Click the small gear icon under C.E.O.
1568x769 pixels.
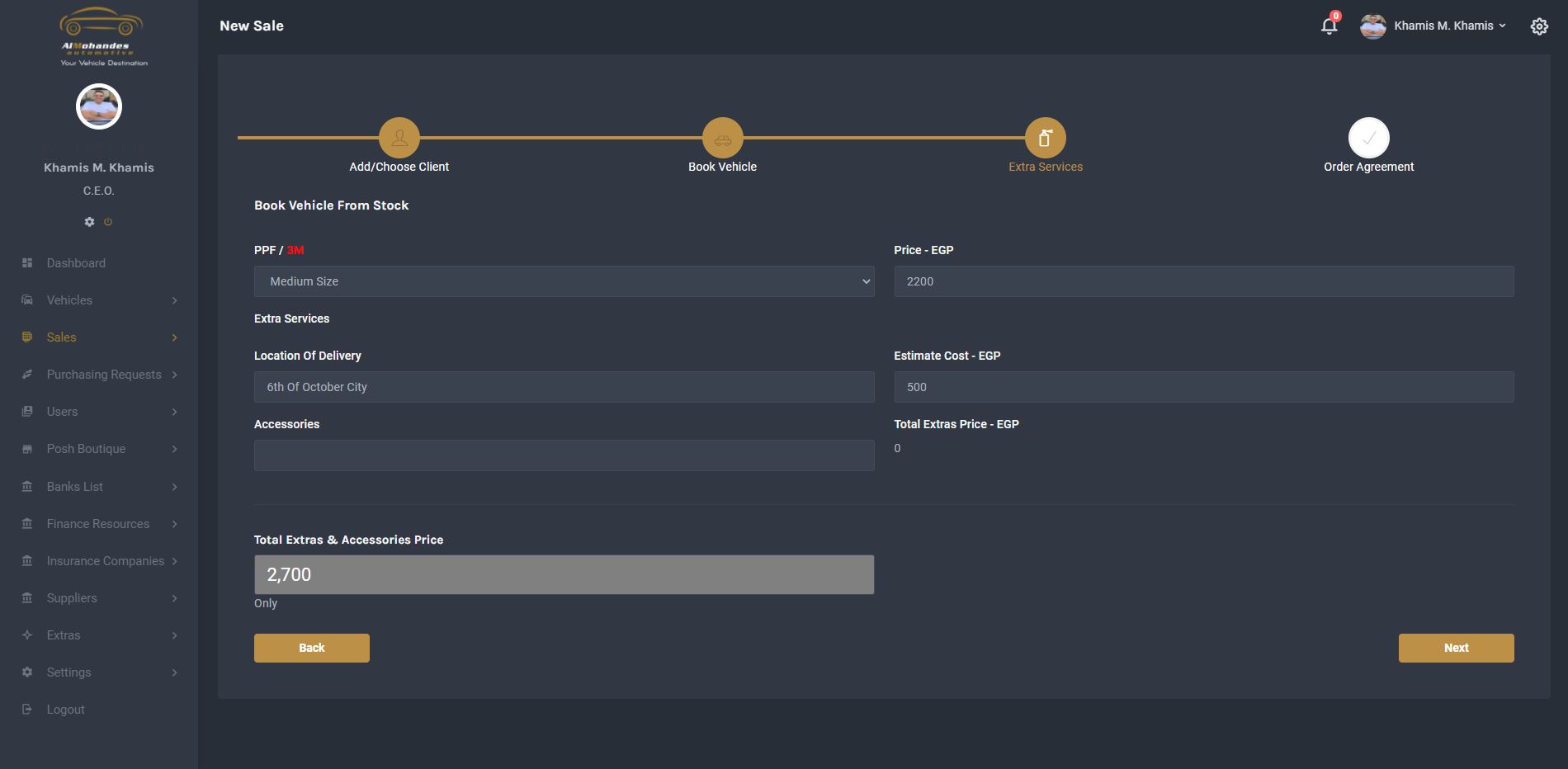(x=89, y=222)
